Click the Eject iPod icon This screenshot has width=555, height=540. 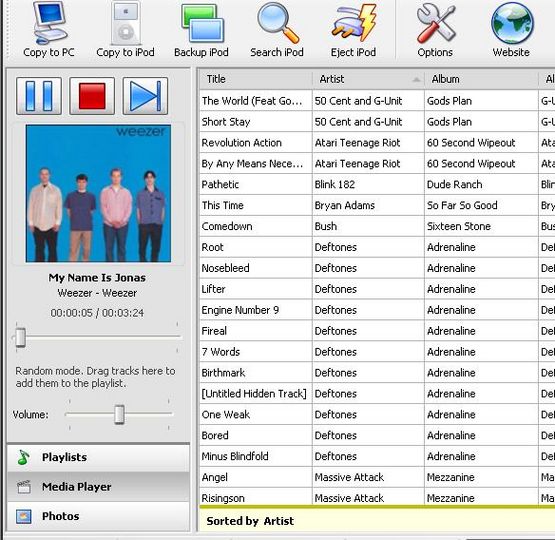pyautogui.click(x=353, y=23)
